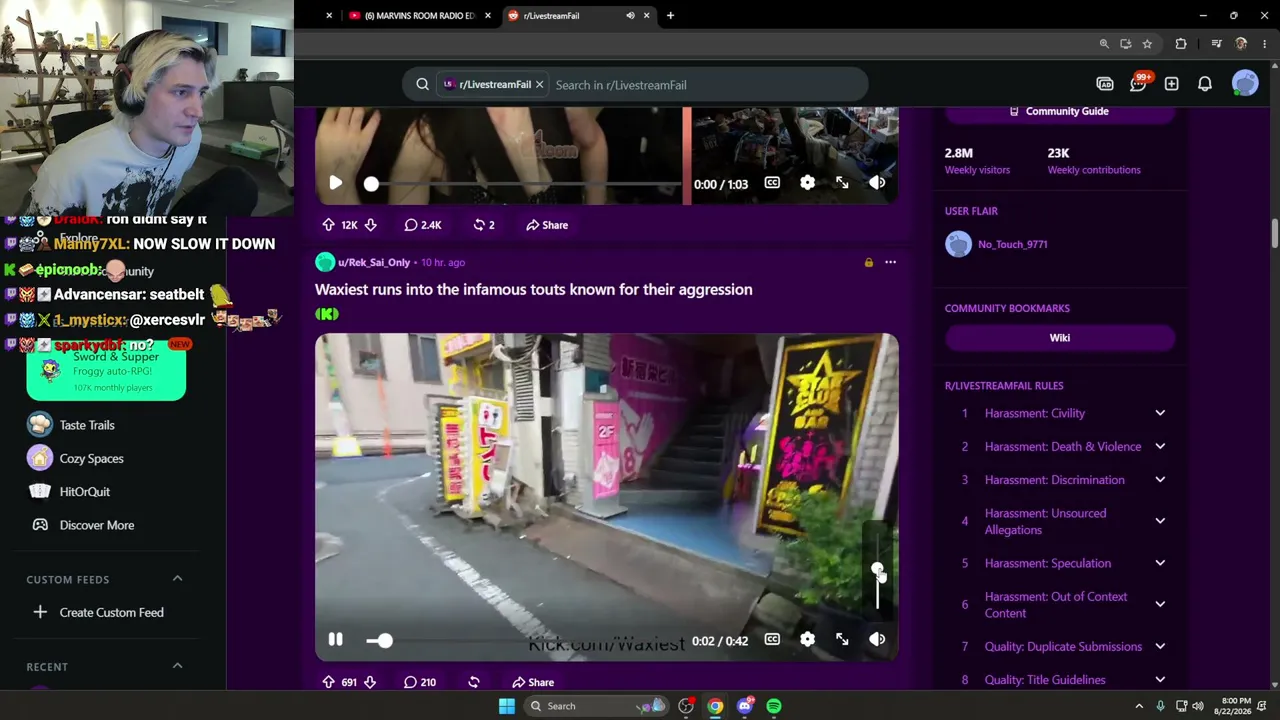Pause the Waxiest video

336,639
